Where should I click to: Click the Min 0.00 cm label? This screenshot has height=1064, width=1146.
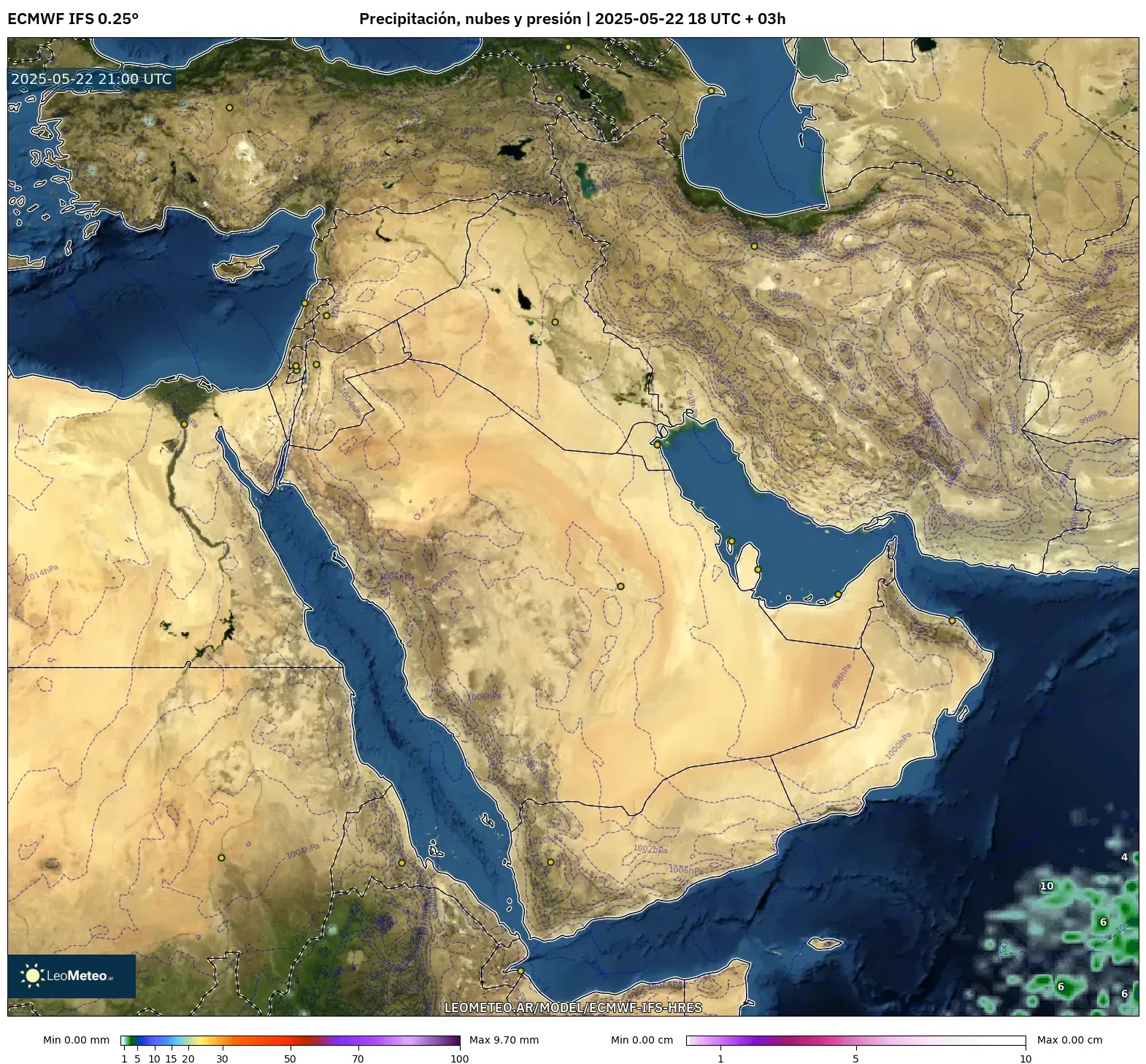tap(642, 1040)
